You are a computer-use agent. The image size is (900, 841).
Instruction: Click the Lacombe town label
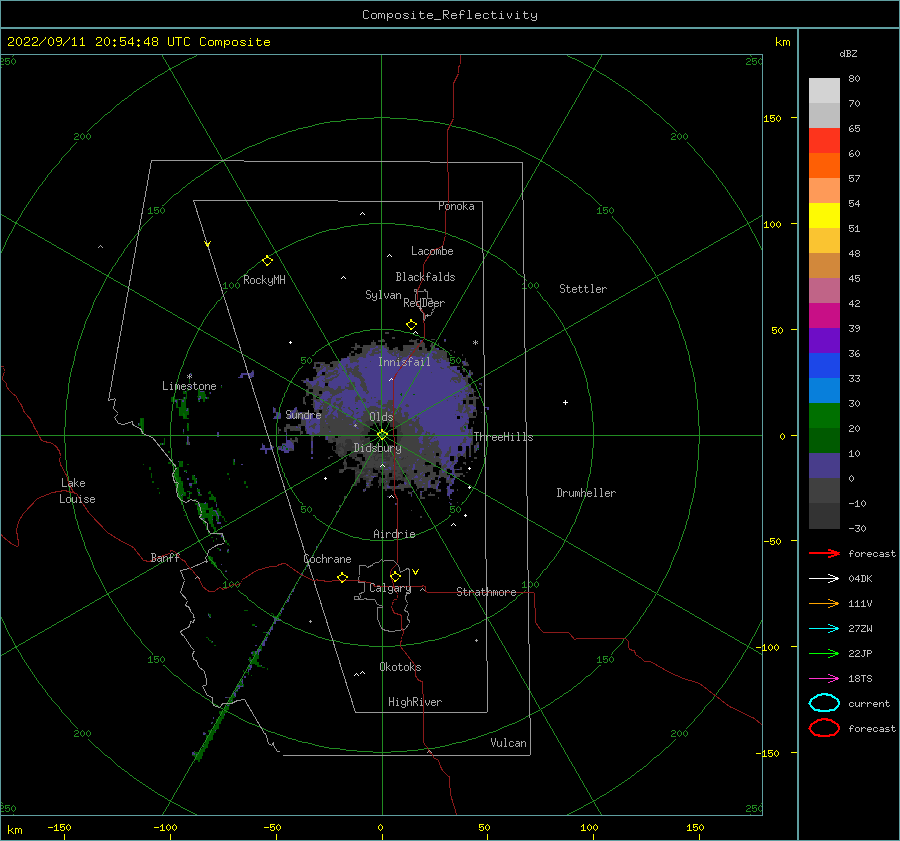tap(432, 251)
